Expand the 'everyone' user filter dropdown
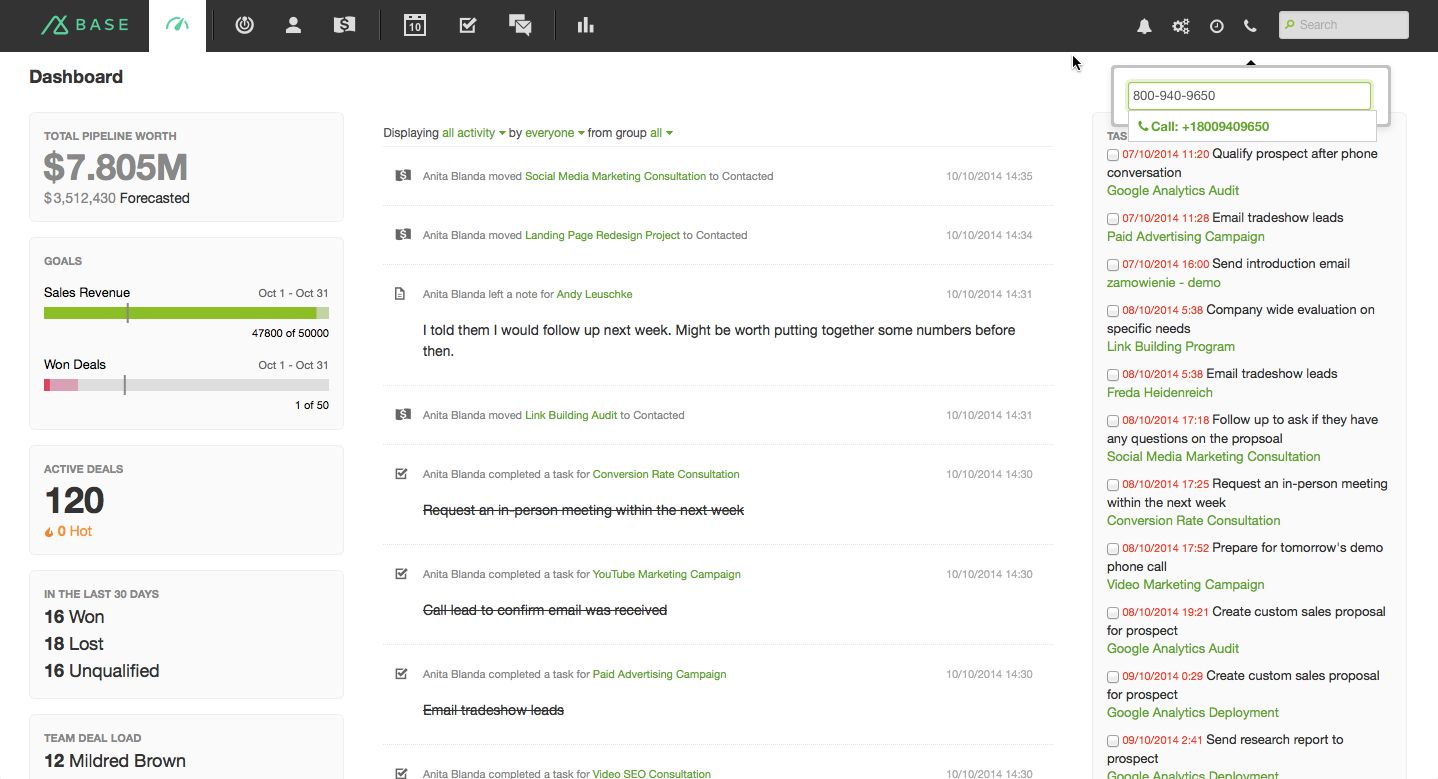Image resolution: width=1438 pixels, height=779 pixels. pyautogui.click(x=554, y=133)
